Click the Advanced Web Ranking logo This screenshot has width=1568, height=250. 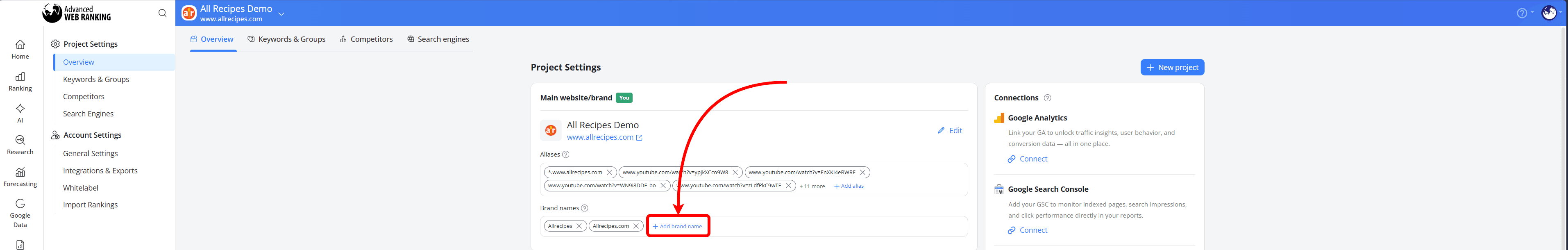(x=77, y=13)
